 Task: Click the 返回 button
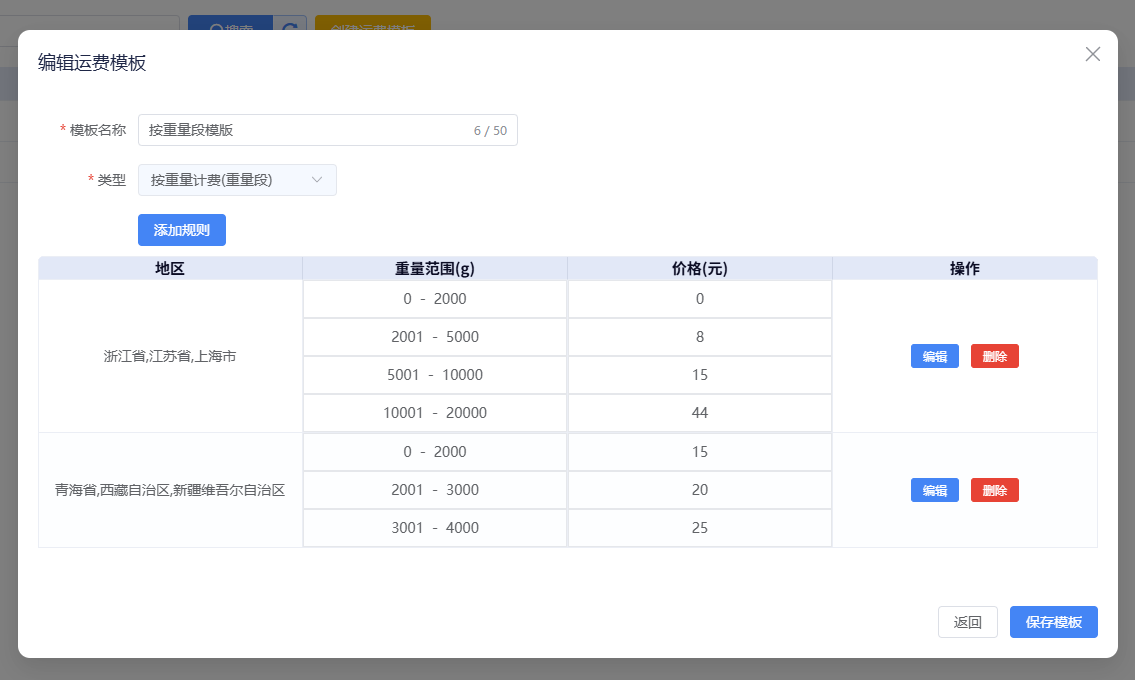pyautogui.click(x=968, y=622)
